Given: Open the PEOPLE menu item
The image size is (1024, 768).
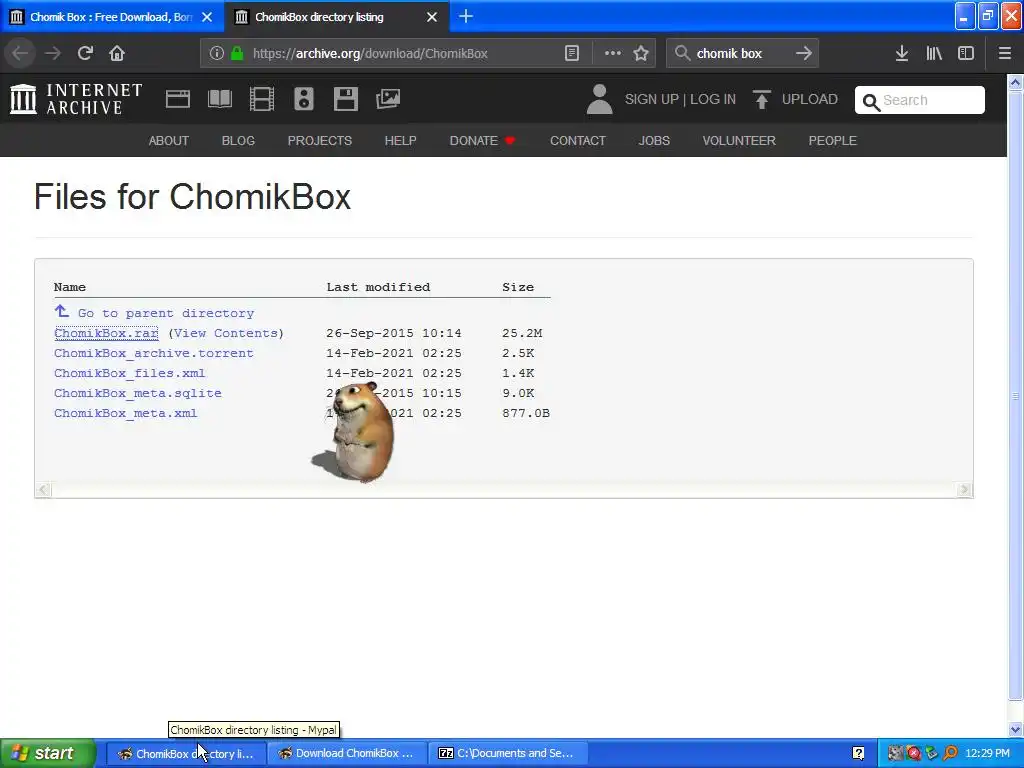Looking at the screenshot, I should [832, 140].
